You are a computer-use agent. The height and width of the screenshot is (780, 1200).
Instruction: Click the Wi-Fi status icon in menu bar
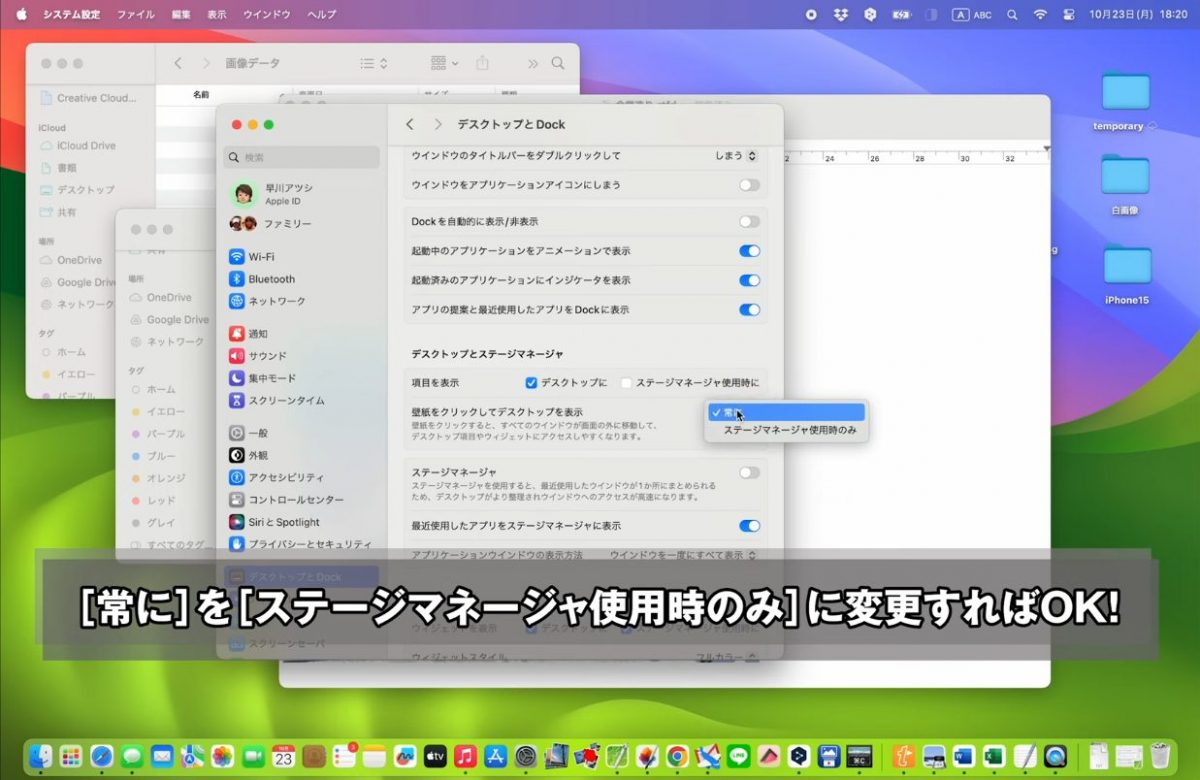(1040, 14)
